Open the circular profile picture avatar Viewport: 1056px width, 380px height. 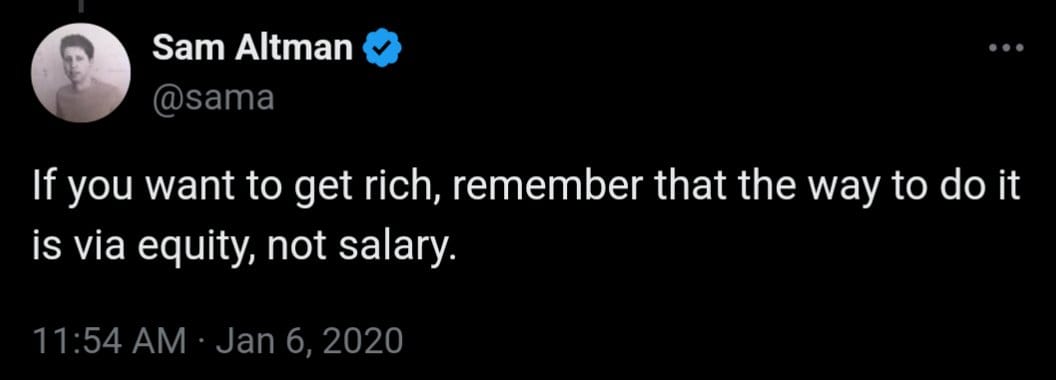tap(81, 73)
